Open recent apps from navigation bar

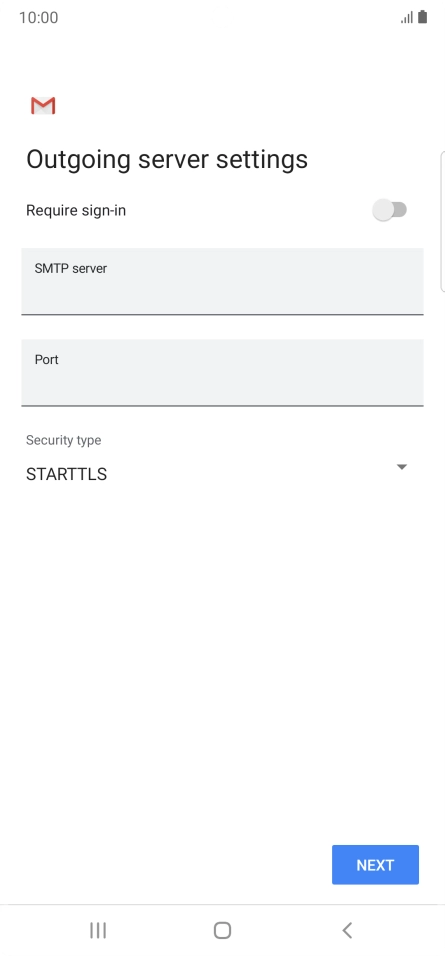pyautogui.click(x=98, y=930)
